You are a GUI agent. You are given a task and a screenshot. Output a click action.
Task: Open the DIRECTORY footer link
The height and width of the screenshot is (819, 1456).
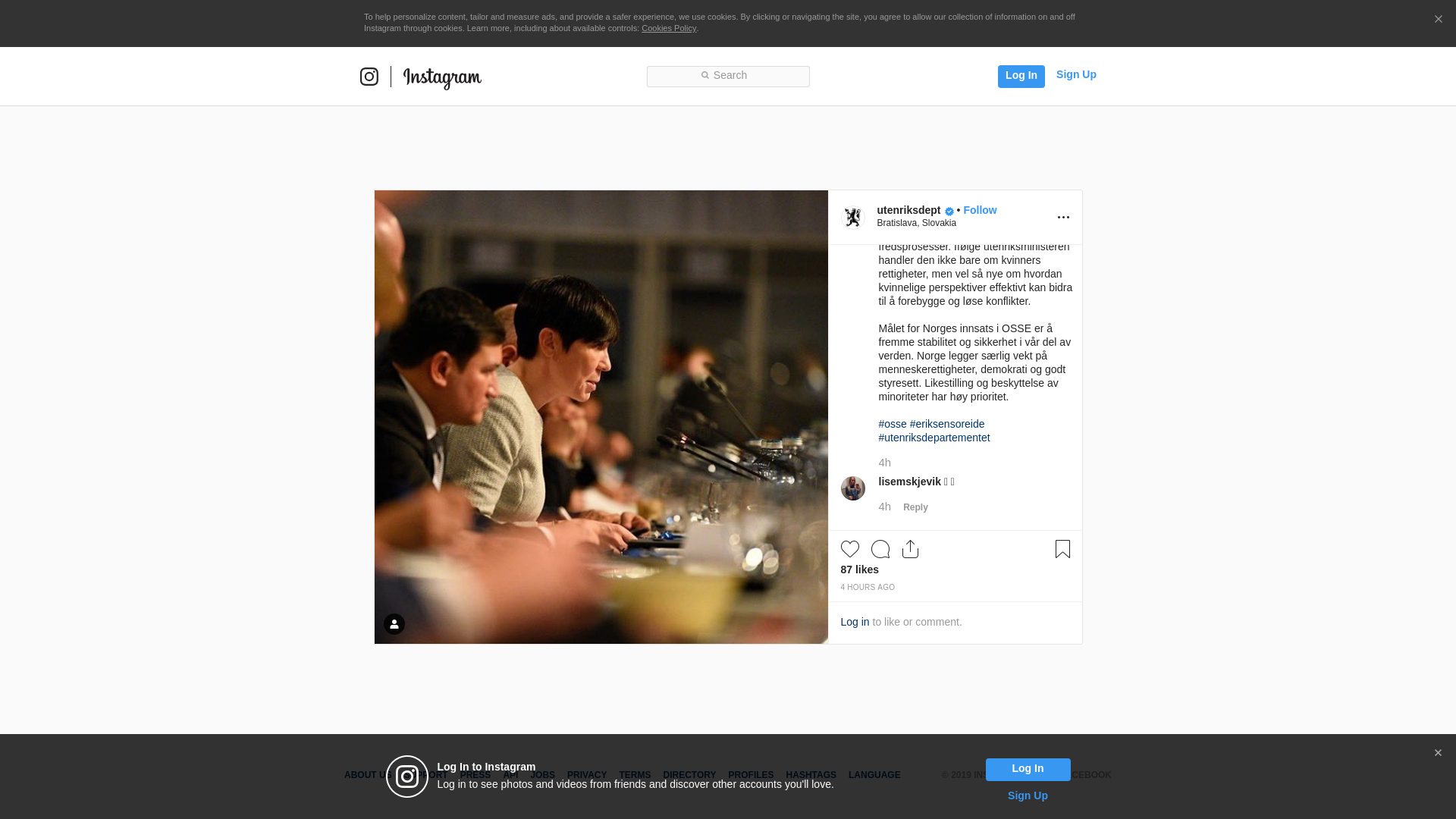coord(689,775)
